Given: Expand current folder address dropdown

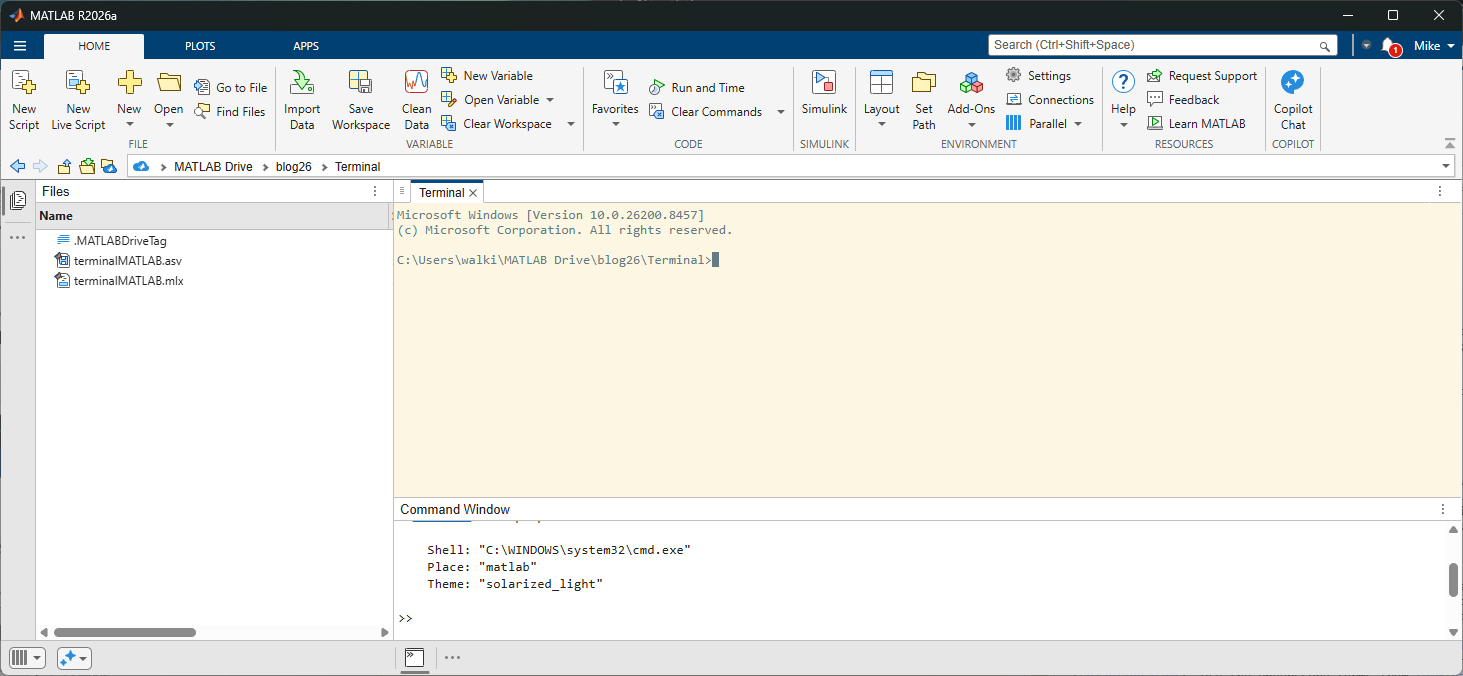Looking at the screenshot, I should [1447, 166].
